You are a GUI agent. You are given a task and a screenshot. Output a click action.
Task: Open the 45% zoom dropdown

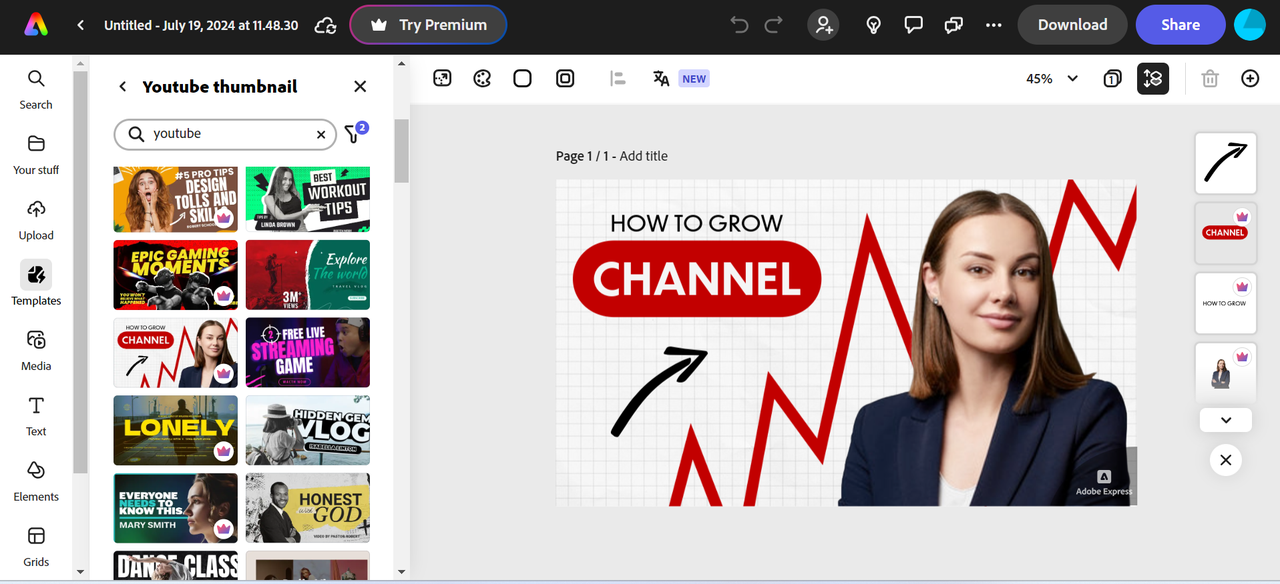[1052, 78]
